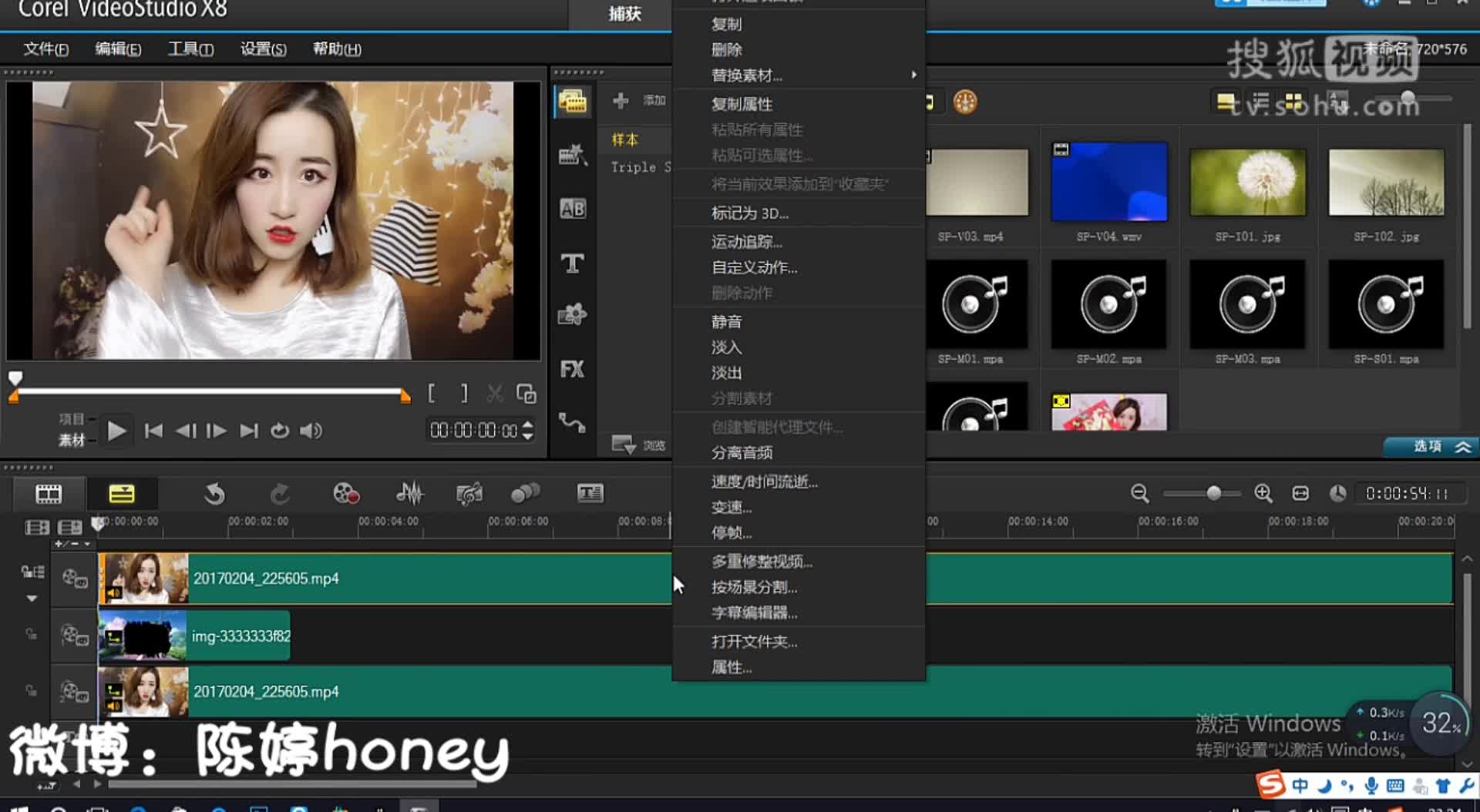The width and height of the screenshot is (1480, 812).
Task: Select SP-I01.jpg dandelion thumbnail
Action: point(1248,183)
